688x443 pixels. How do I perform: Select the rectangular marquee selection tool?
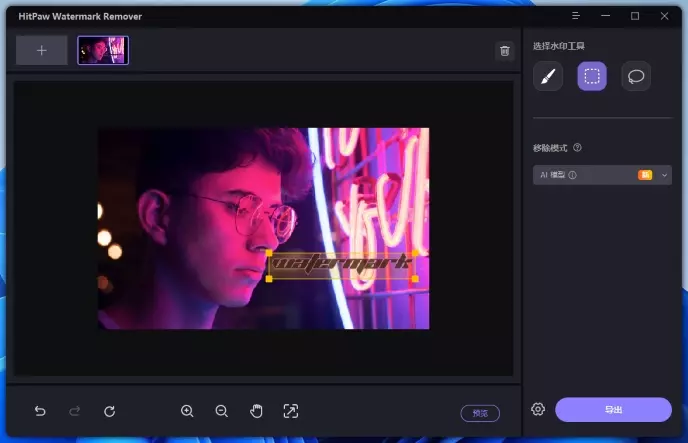point(592,76)
